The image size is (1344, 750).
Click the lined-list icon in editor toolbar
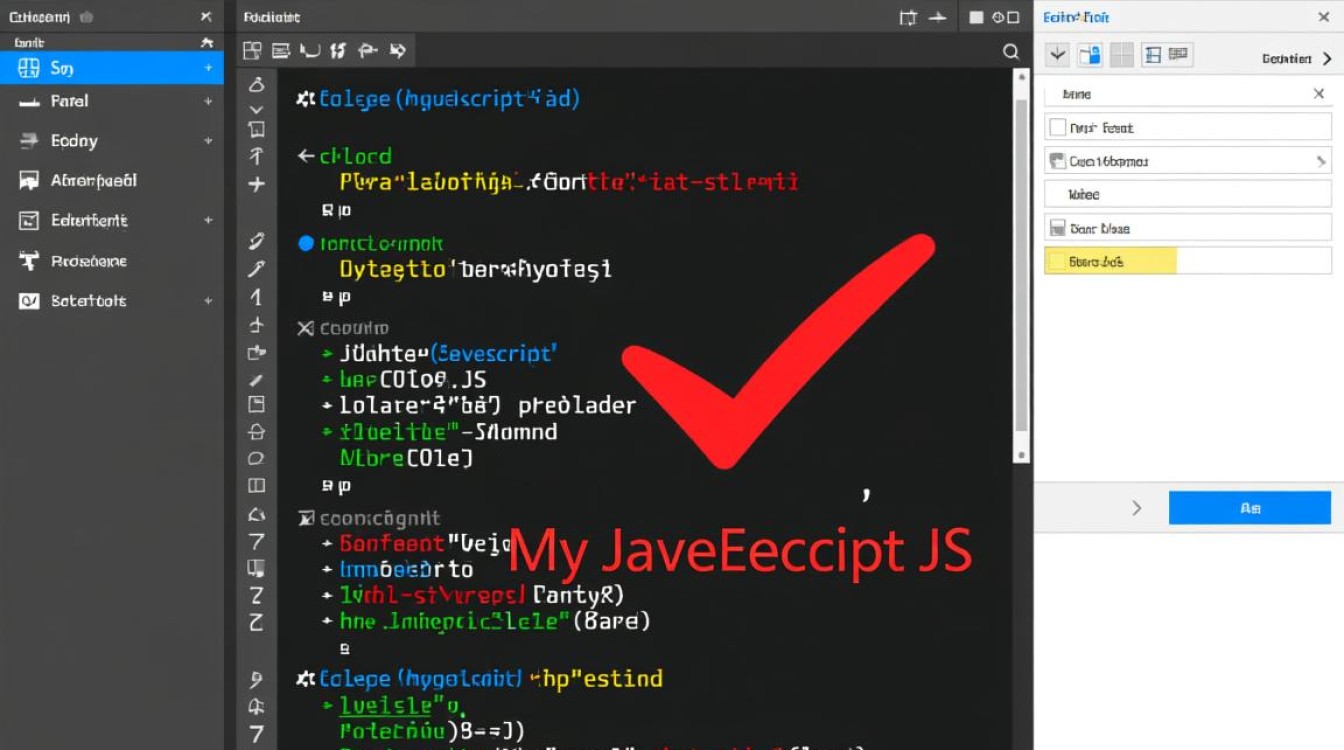click(x=281, y=51)
